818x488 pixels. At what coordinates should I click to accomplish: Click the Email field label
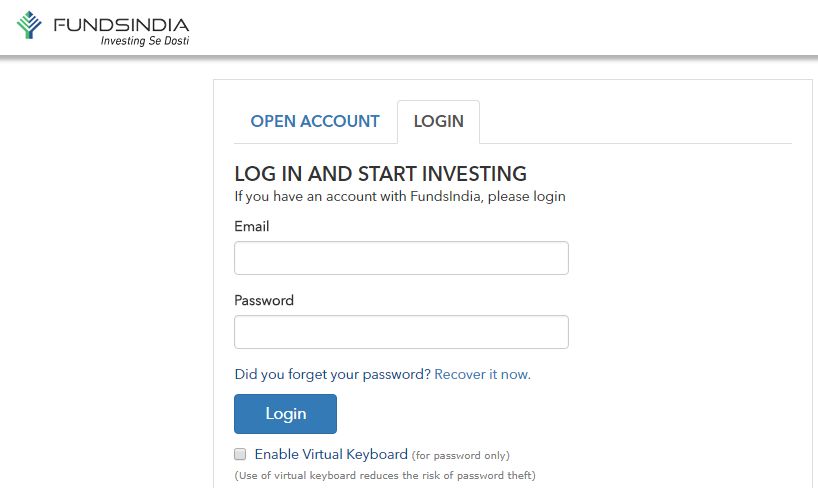pos(252,226)
